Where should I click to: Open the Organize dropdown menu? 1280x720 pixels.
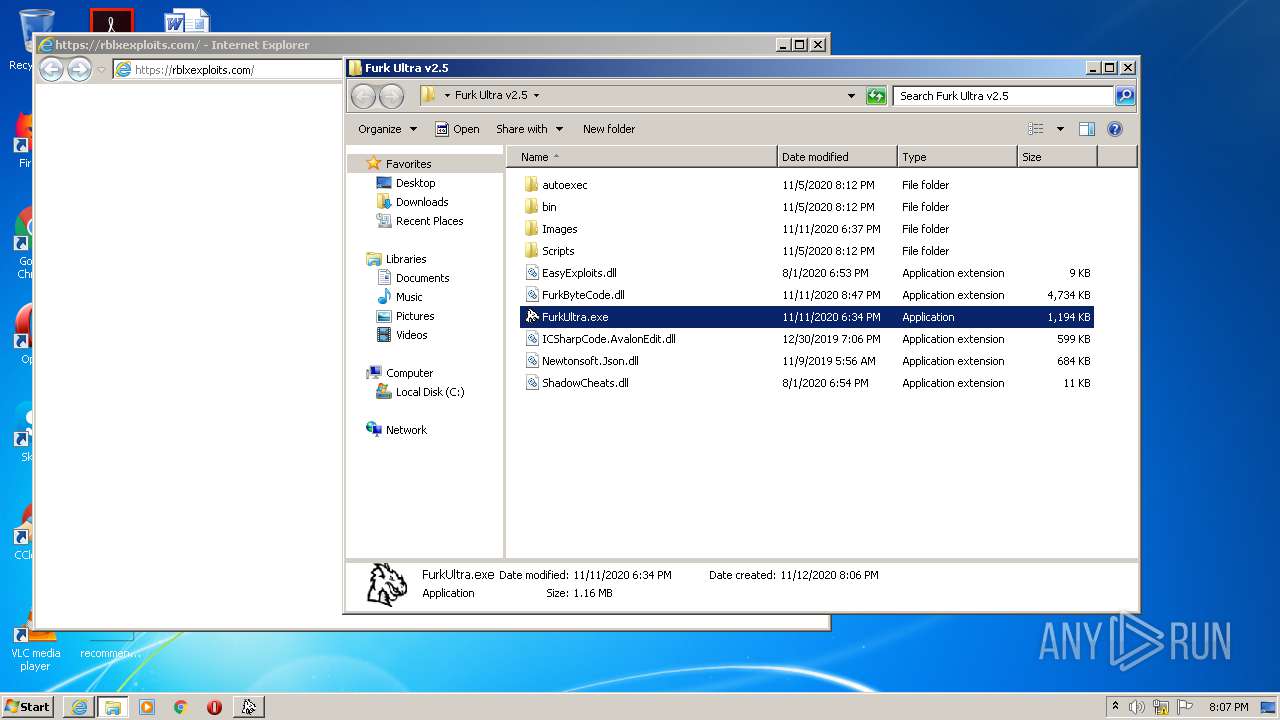(387, 129)
